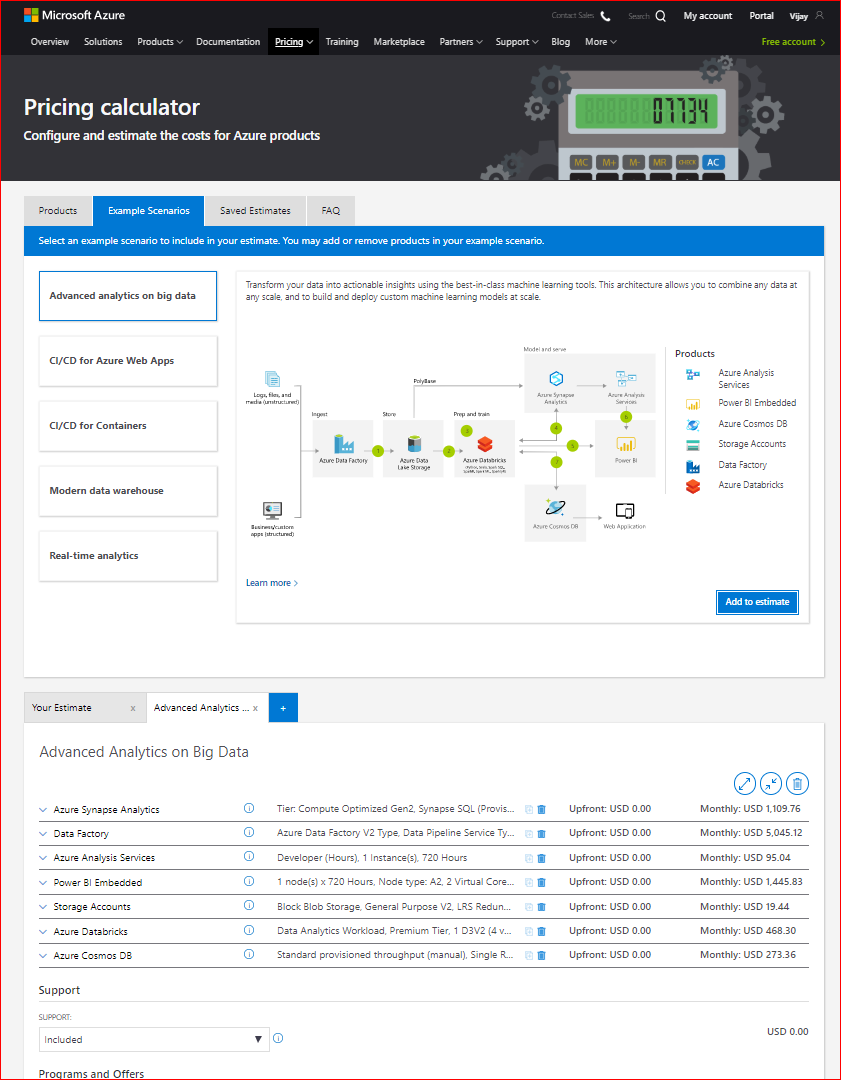Screen dimensions: 841x1080
Task: Expand the Azure Analysis Services row
Action: [43, 858]
